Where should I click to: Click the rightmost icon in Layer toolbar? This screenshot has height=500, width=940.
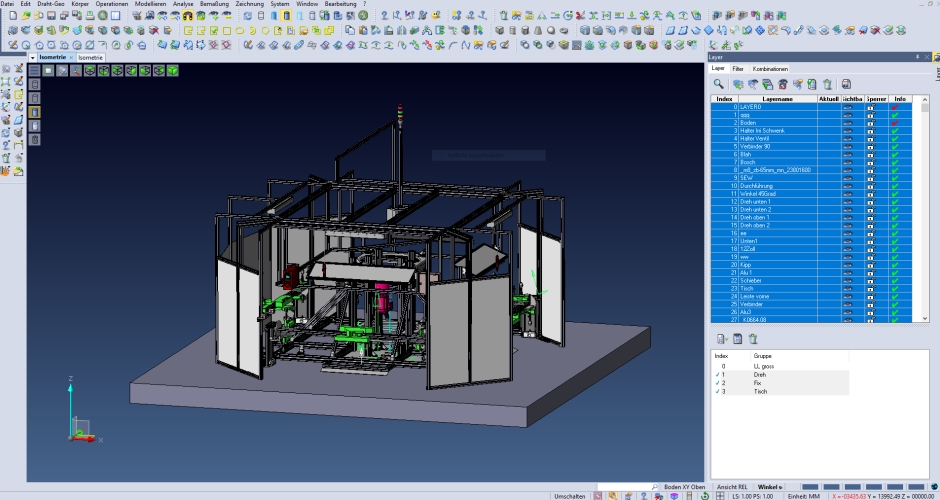[846, 85]
